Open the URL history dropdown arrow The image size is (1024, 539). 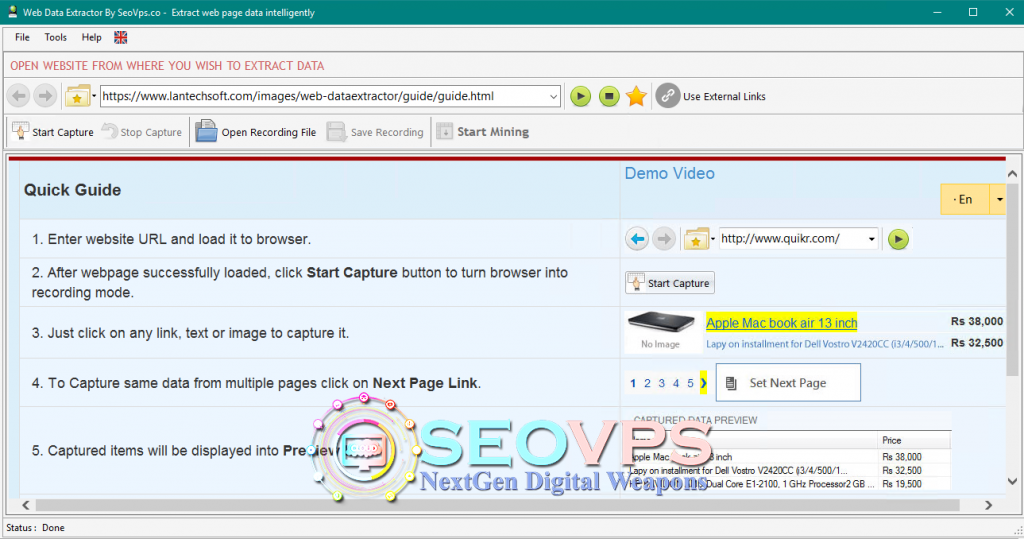pyautogui.click(x=554, y=96)
